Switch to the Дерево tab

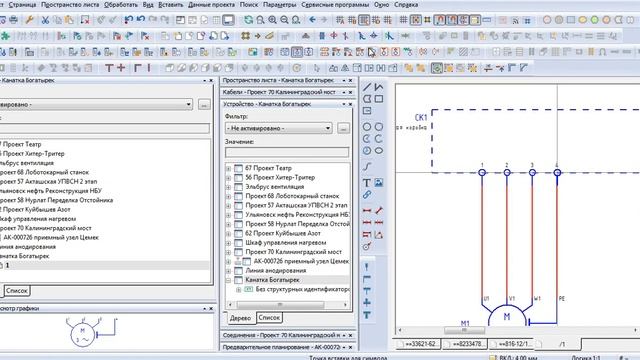pos(240,318)
